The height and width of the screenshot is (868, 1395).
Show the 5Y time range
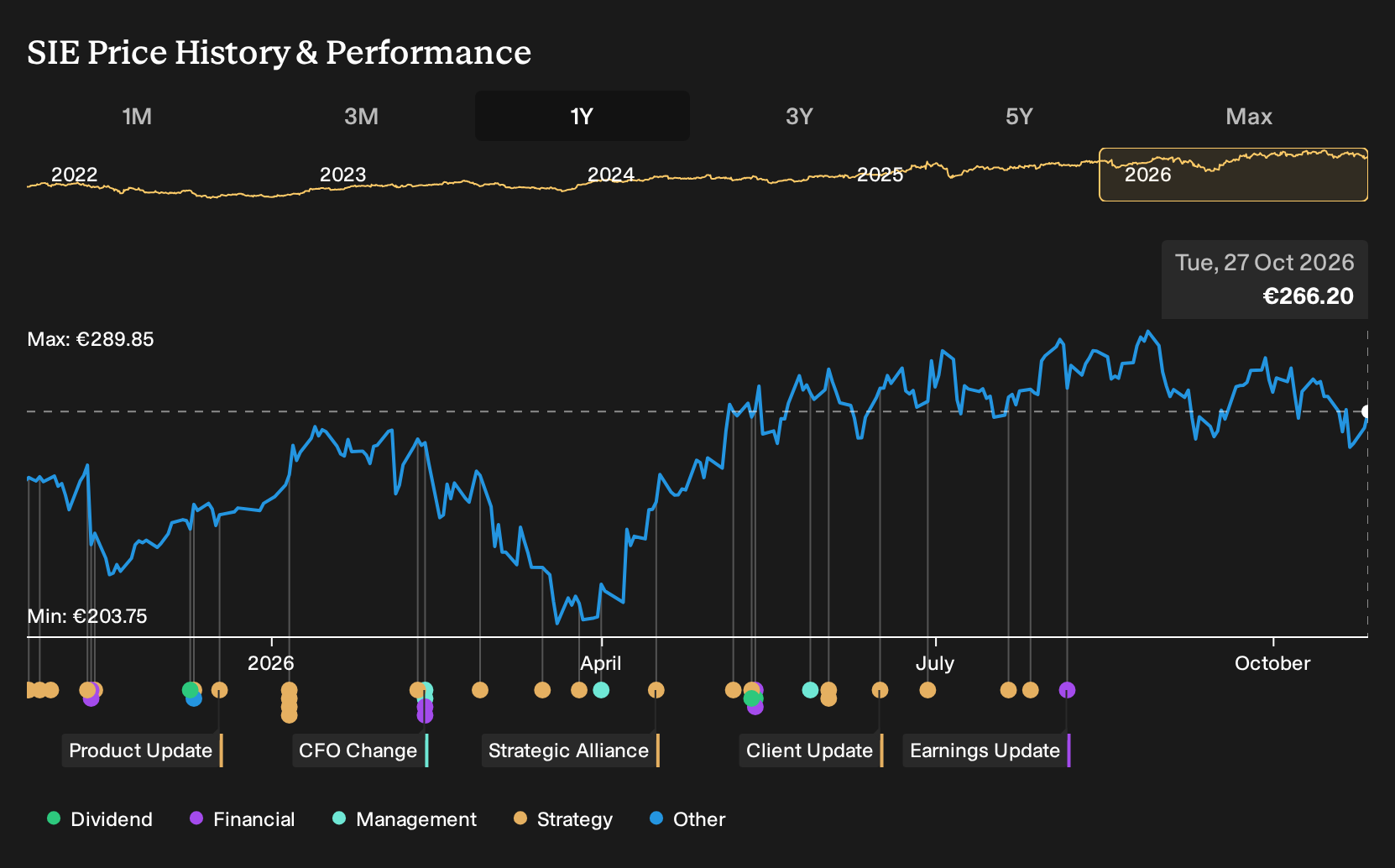pyautogui.click(x=1019, y=116)
